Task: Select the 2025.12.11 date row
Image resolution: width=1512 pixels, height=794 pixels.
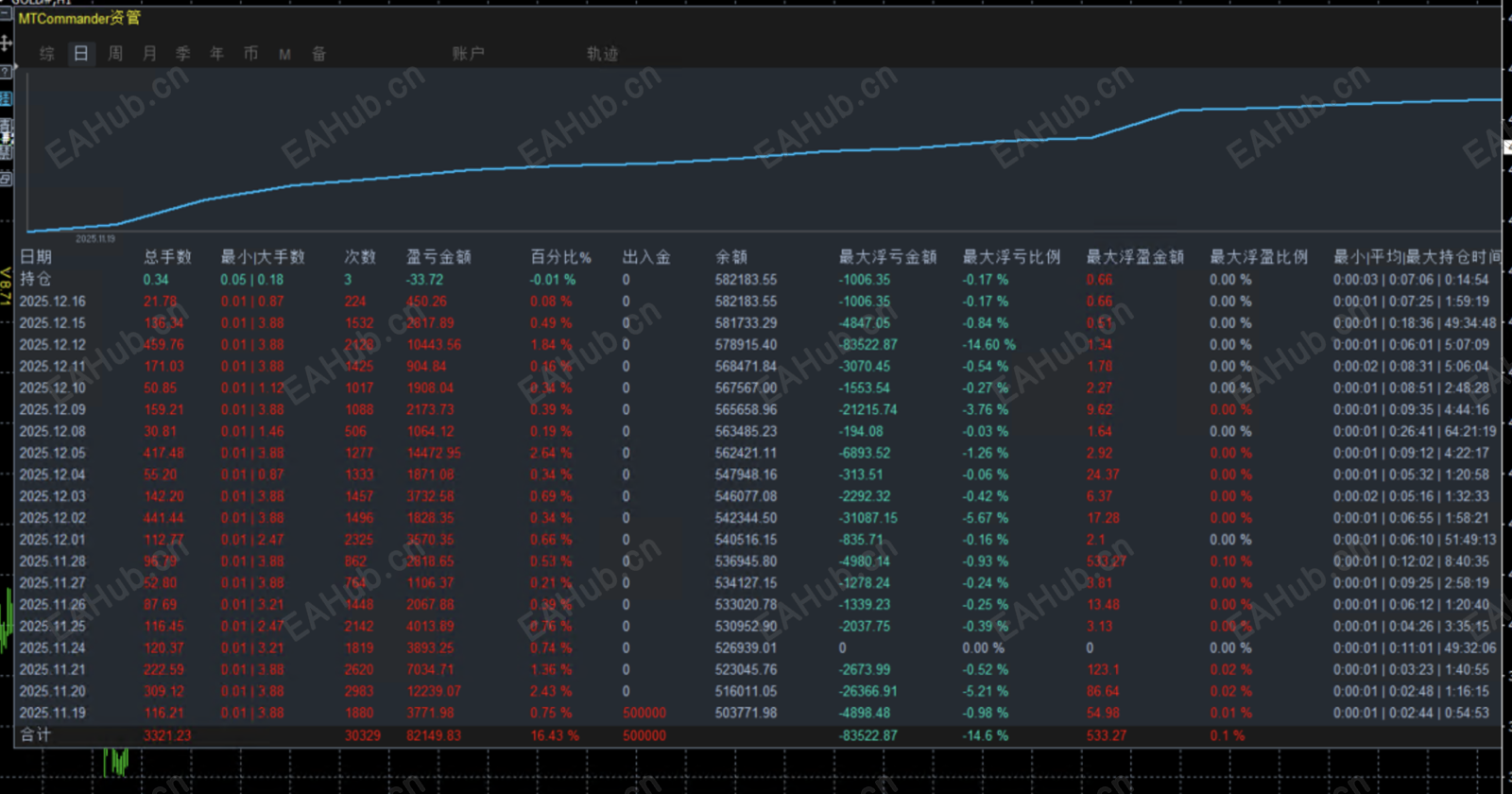Action: [53, 367]
